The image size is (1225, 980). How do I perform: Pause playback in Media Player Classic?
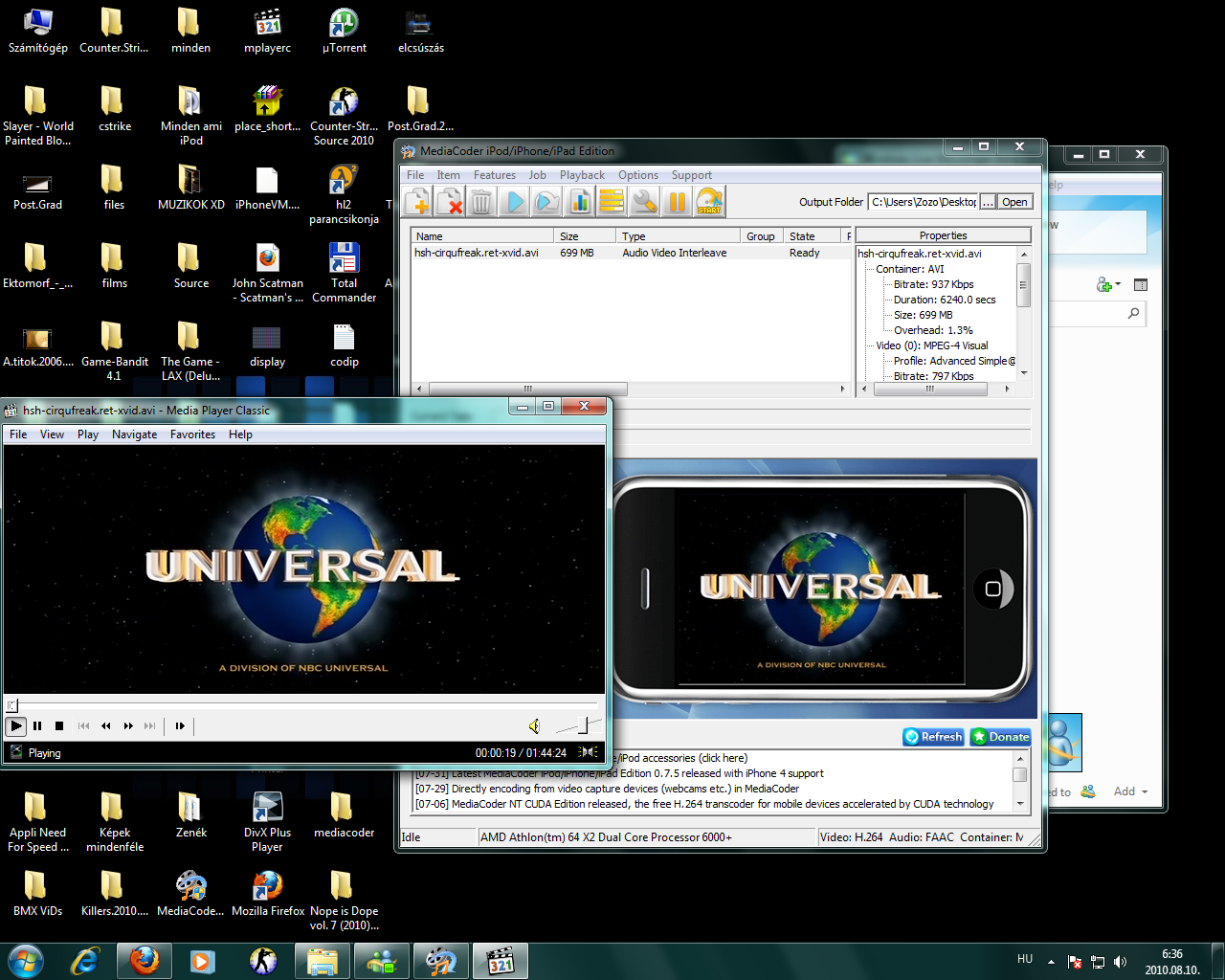[x=37, y=726]
